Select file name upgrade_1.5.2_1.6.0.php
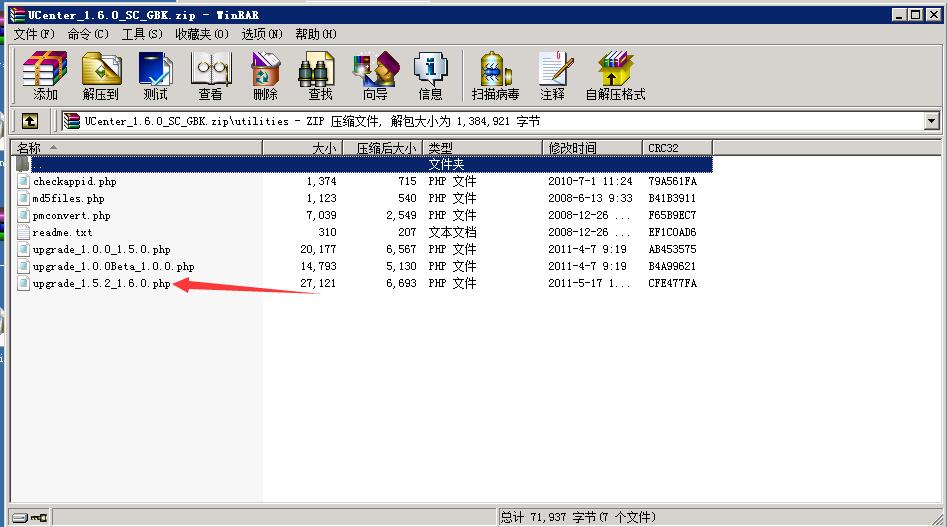The height and width of the screenshot is (527, 947). [101, 283]
